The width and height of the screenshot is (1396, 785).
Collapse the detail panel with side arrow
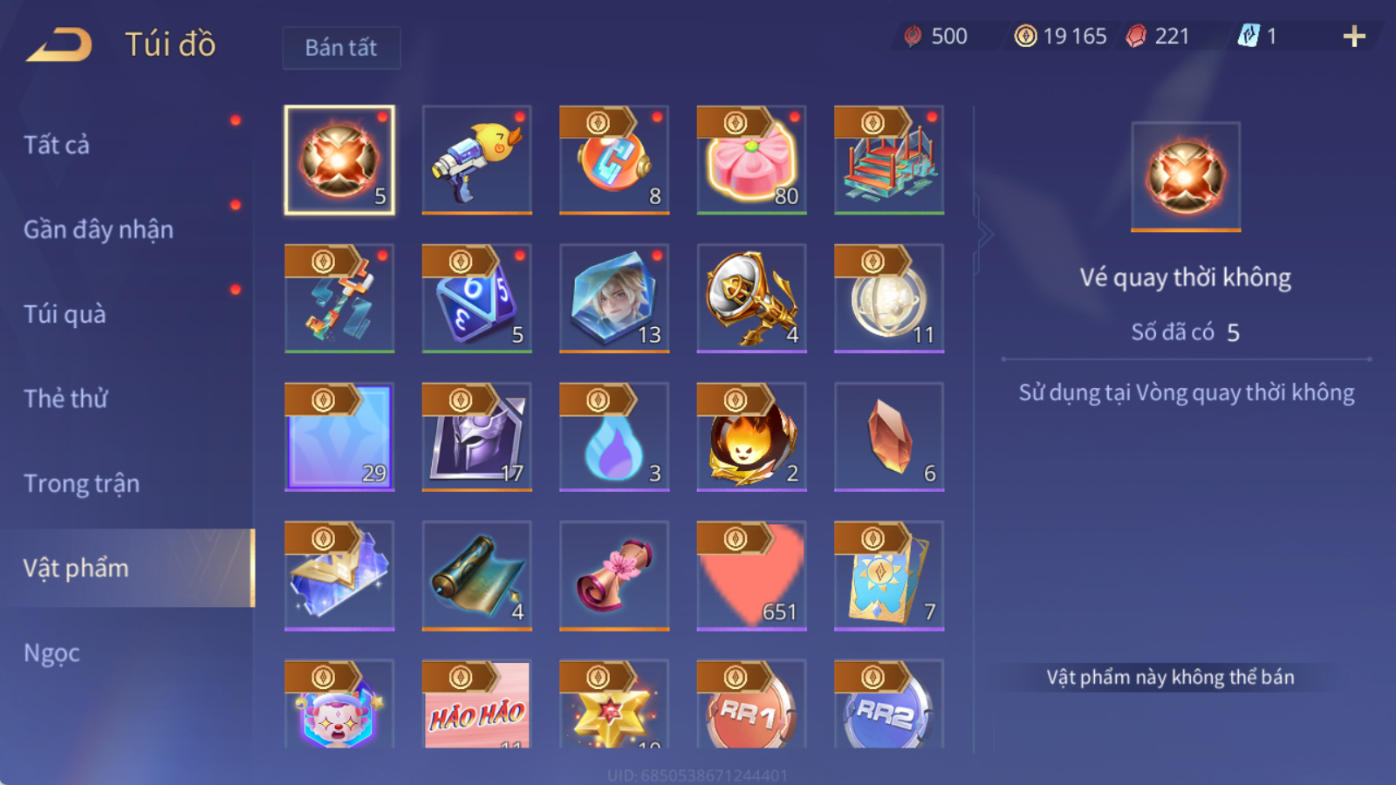click(x=985, y=236)
